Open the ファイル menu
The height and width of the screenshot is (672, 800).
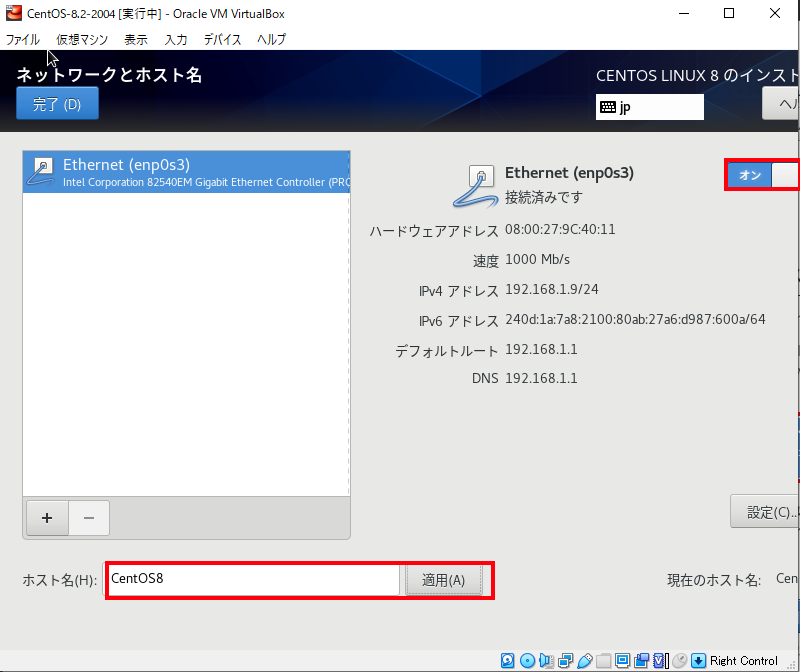(x=22, y=39)
